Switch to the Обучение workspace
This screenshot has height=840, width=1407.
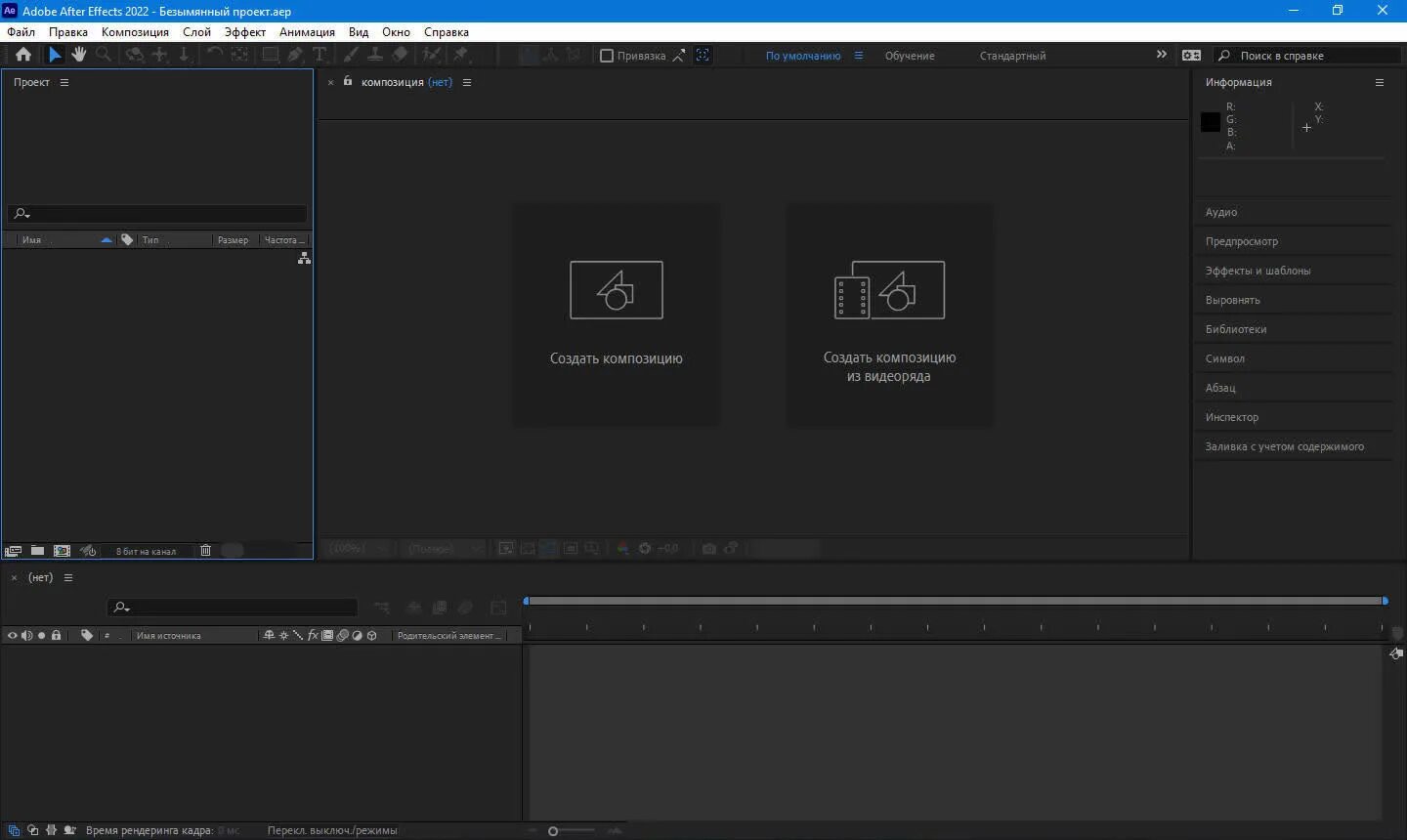(x=909, y=55)
